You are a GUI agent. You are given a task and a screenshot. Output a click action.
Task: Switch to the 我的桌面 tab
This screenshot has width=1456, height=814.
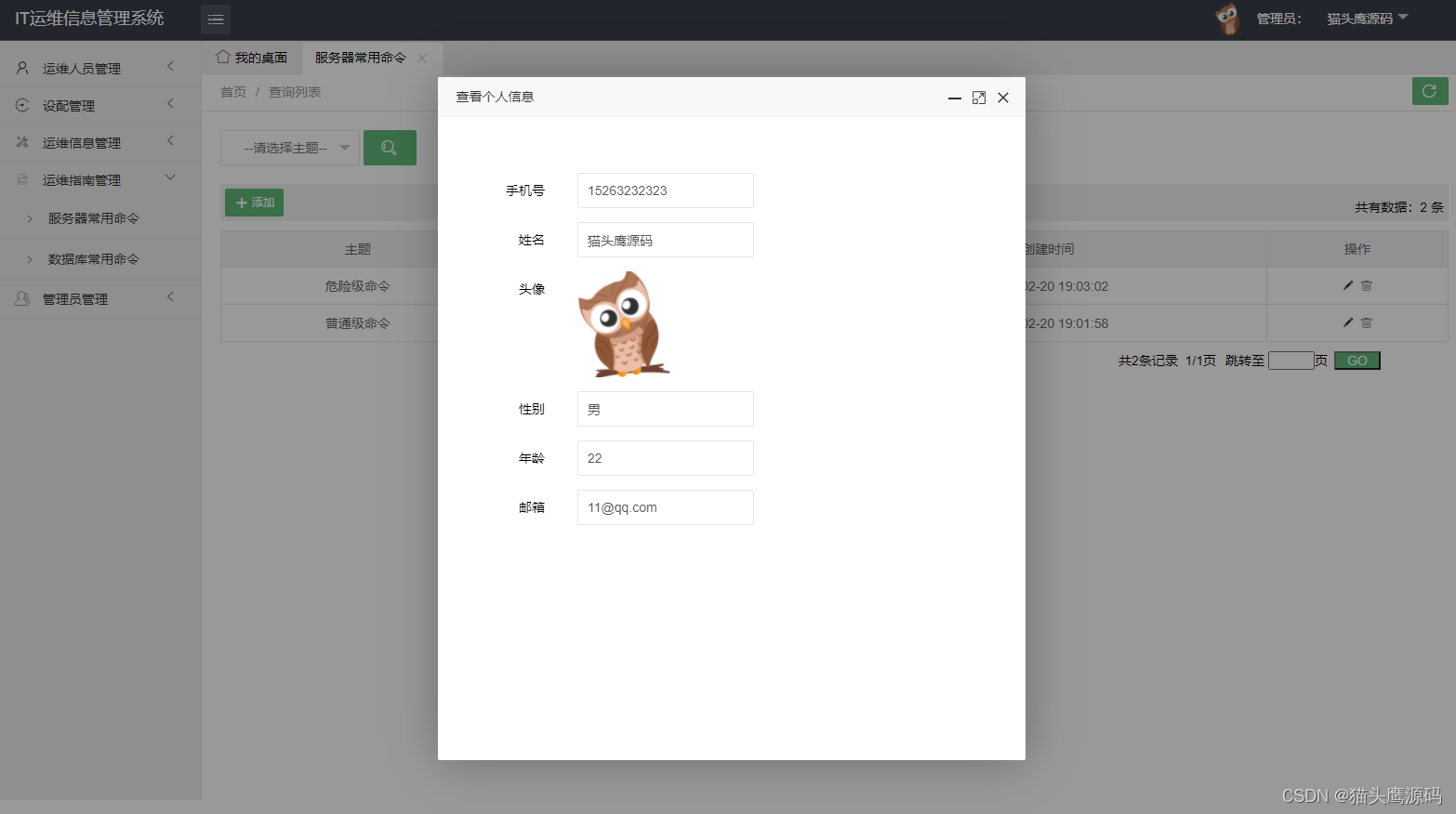[252, 58]
